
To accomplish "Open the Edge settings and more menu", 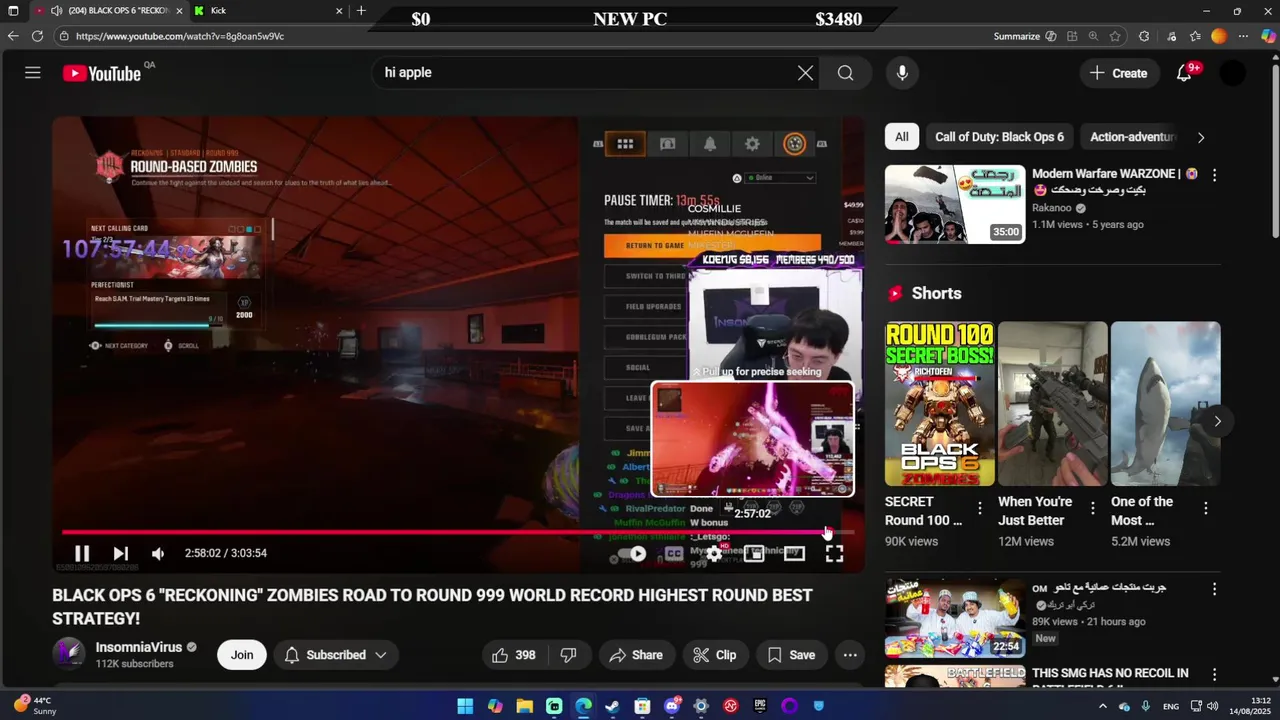I will [1243, 36].
